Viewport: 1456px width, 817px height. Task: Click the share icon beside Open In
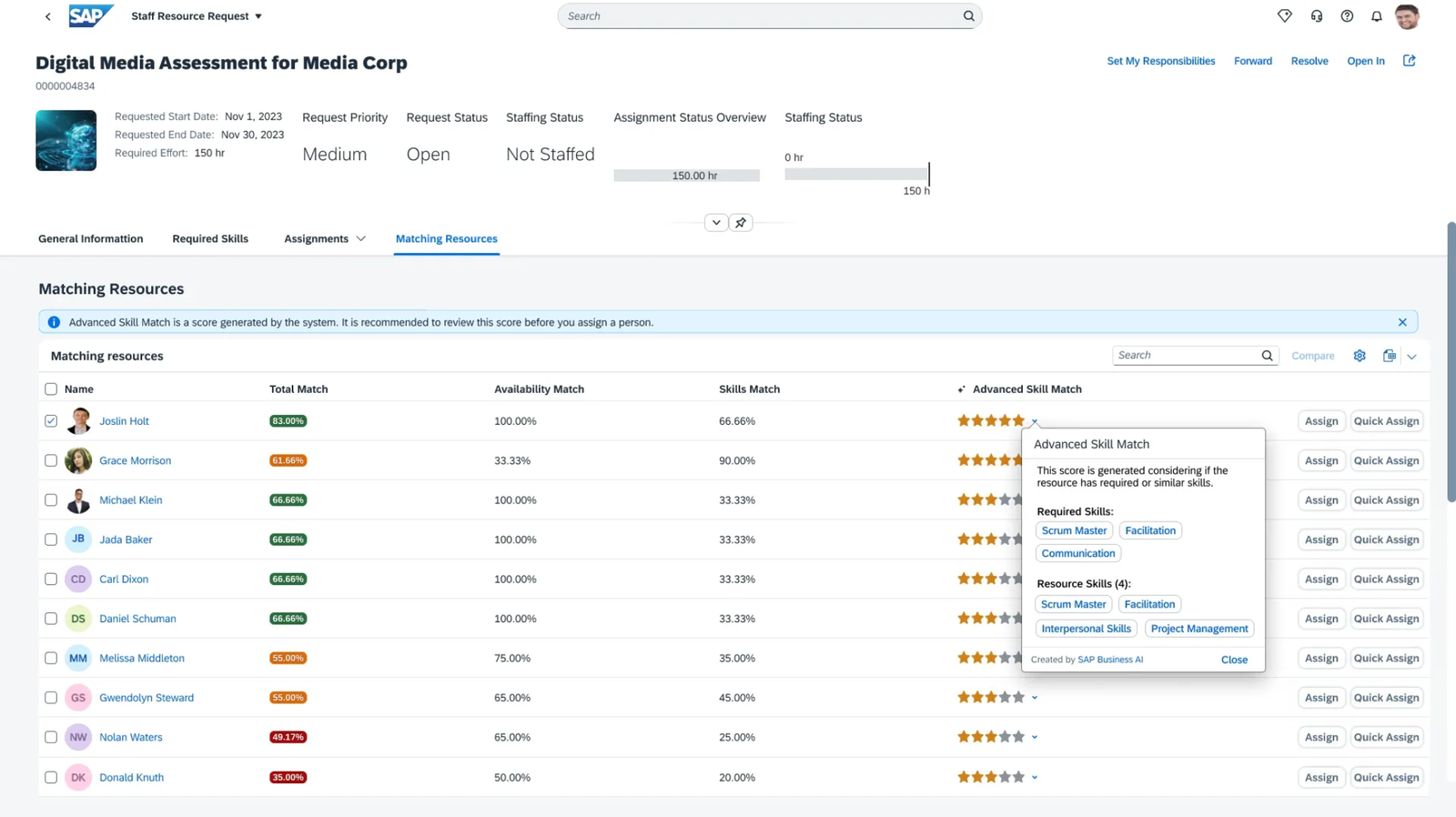tap(1409, 61)
